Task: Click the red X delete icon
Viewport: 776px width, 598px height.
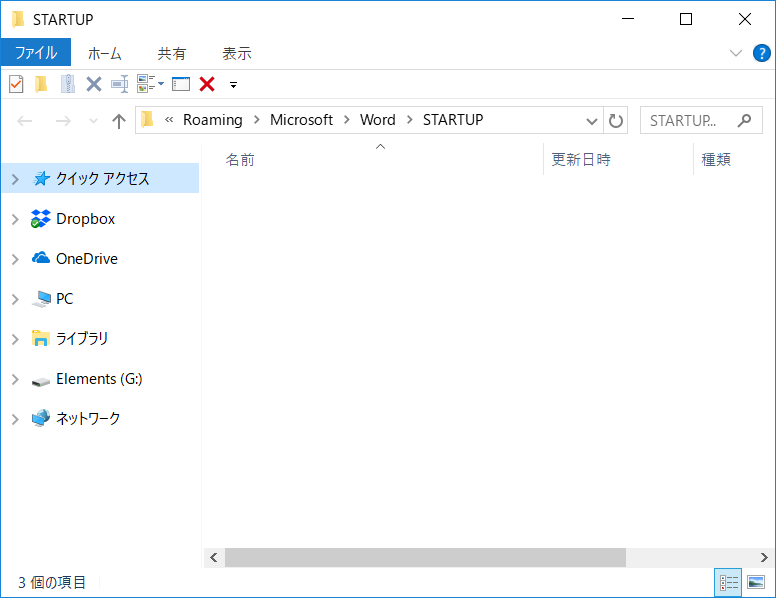Action: (x=207, y=84)
